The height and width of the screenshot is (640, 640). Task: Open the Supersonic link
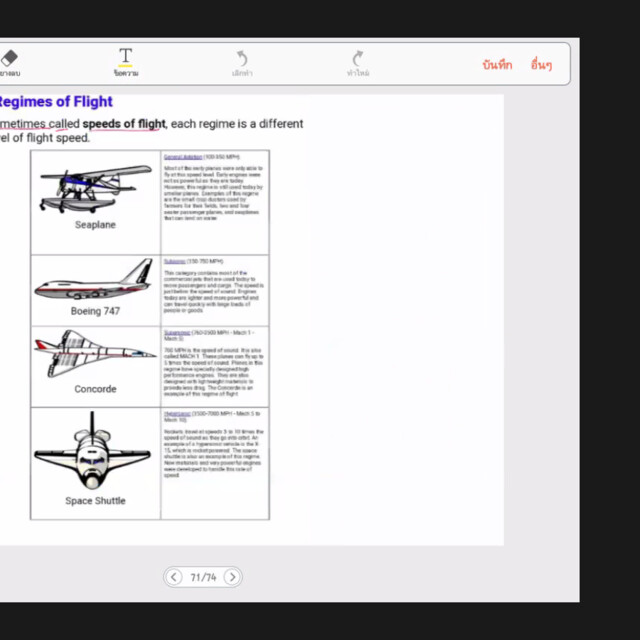tap(177, 333)
